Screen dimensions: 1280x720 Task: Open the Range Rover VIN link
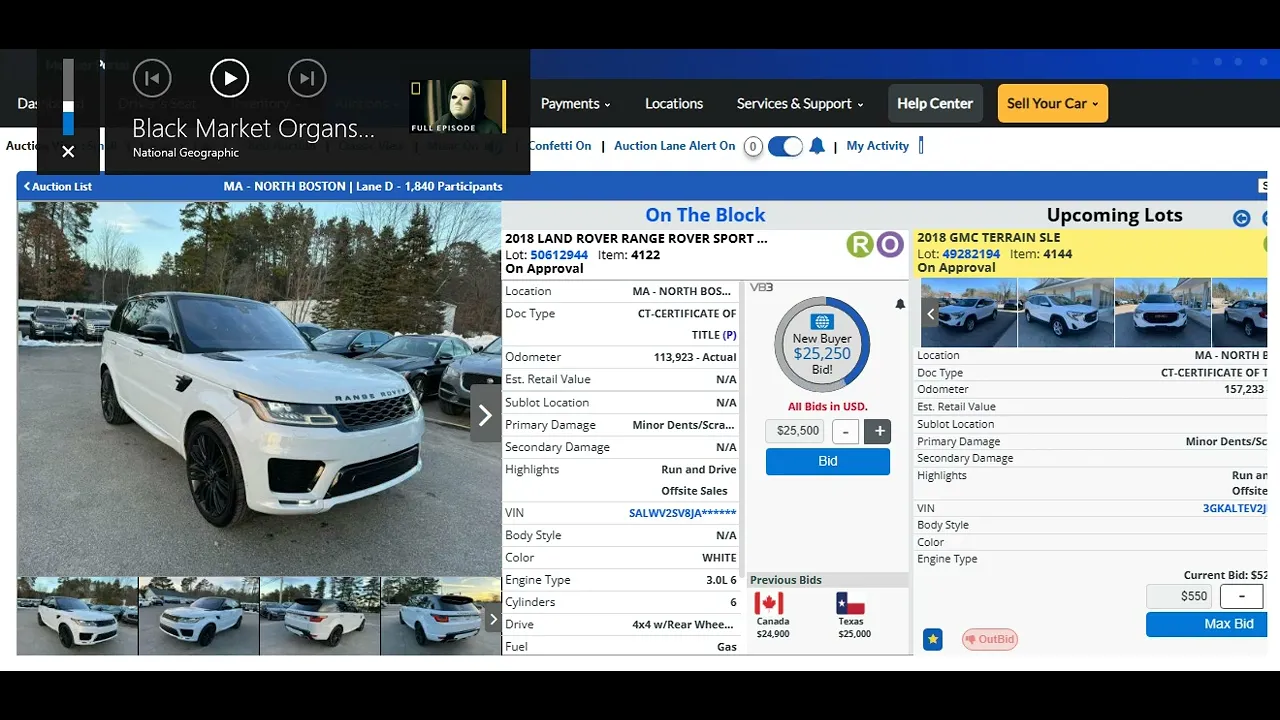(x=682, y=513)
